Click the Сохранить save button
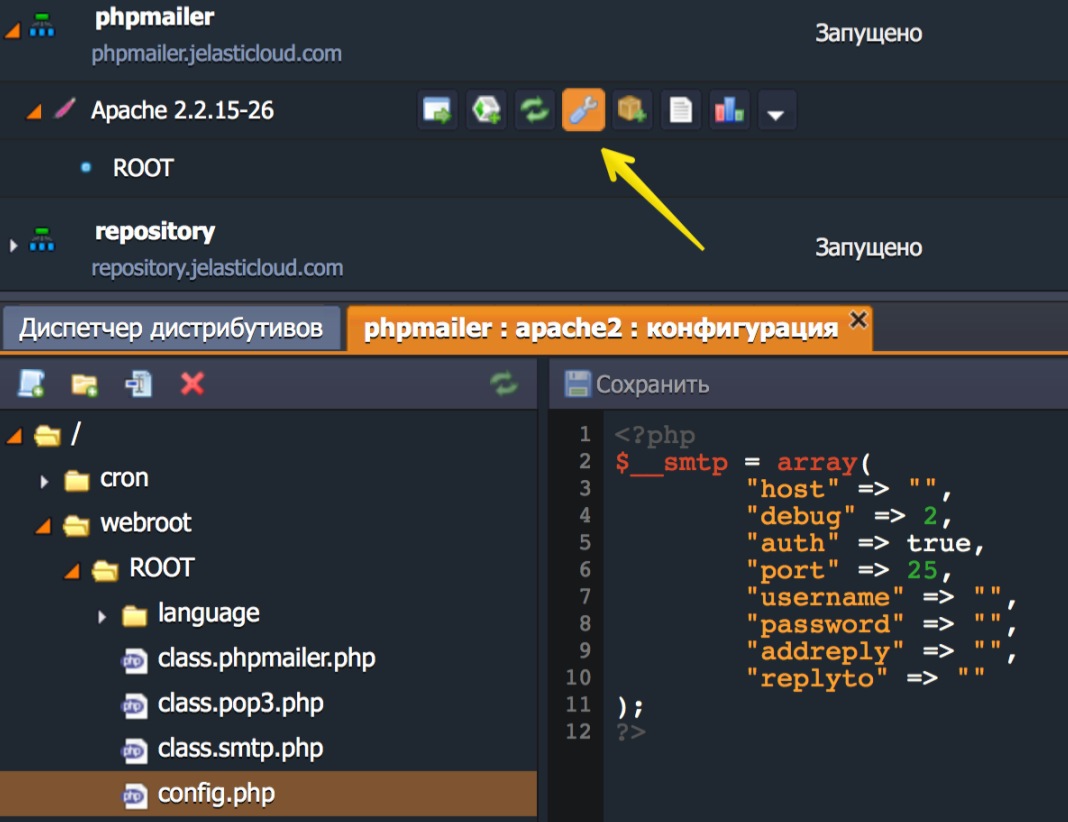 (x=638, y=384)
